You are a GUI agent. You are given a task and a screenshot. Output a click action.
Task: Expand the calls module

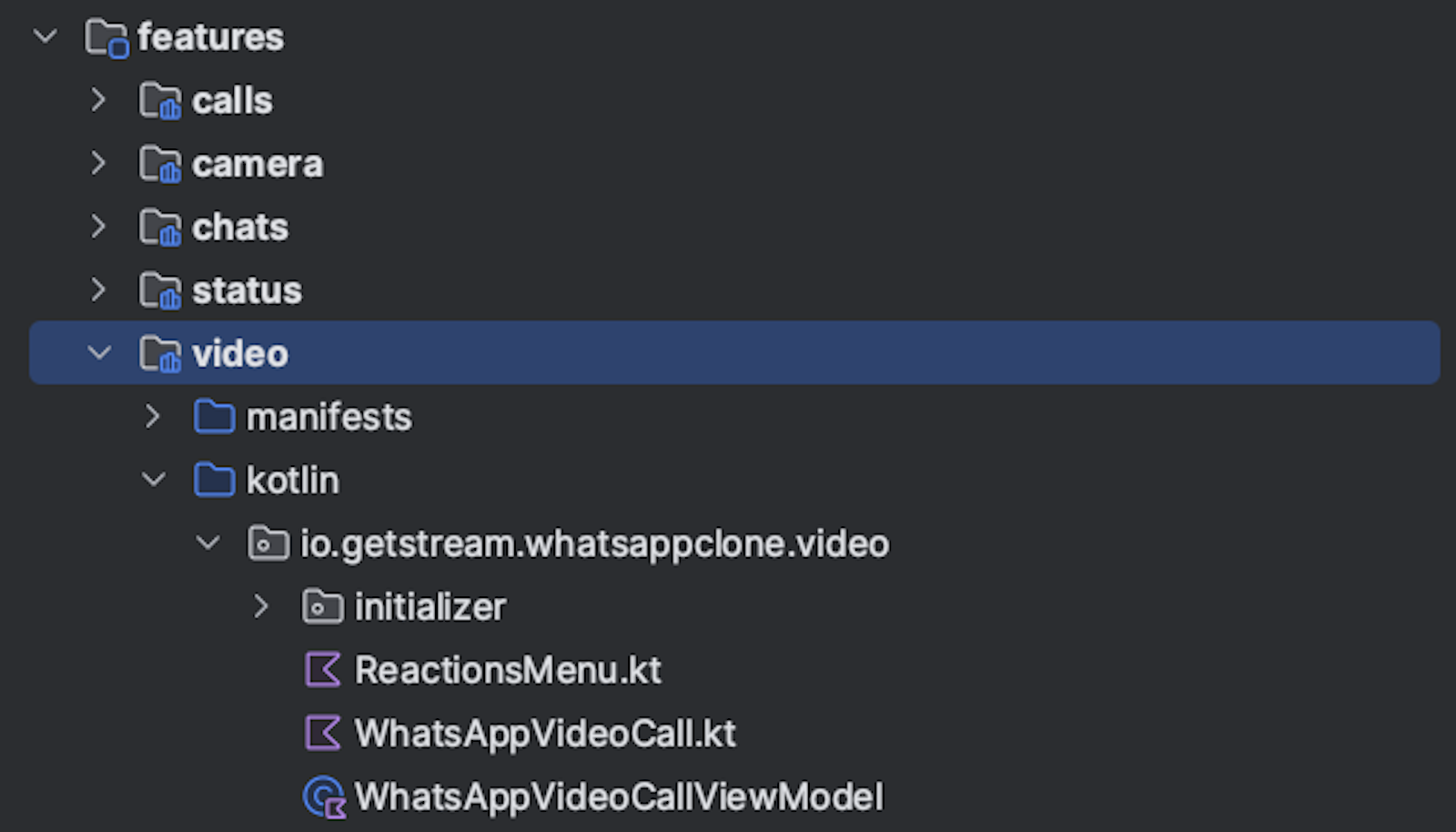tap(98, 100)
